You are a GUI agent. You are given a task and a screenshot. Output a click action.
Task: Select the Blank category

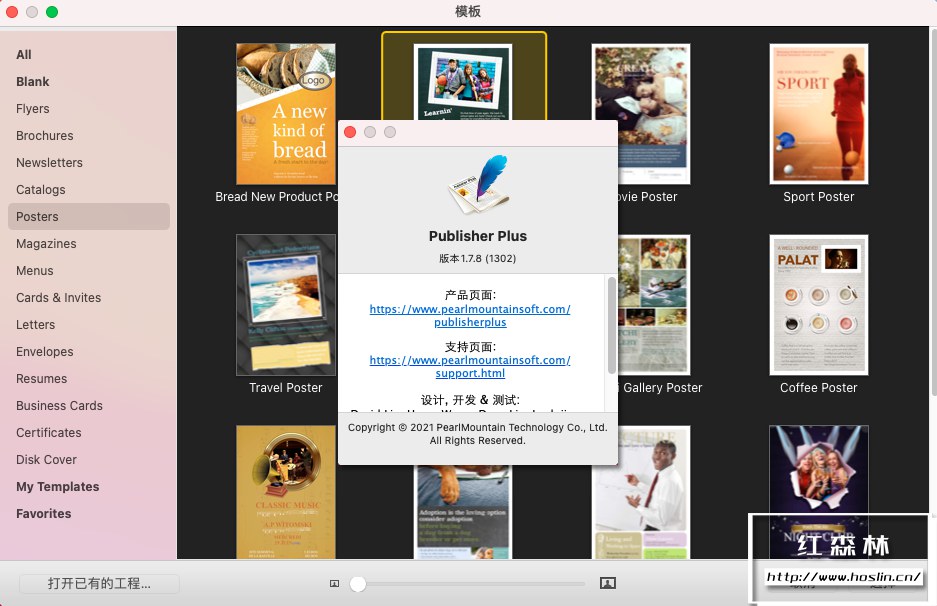click(x=33, y=81)
